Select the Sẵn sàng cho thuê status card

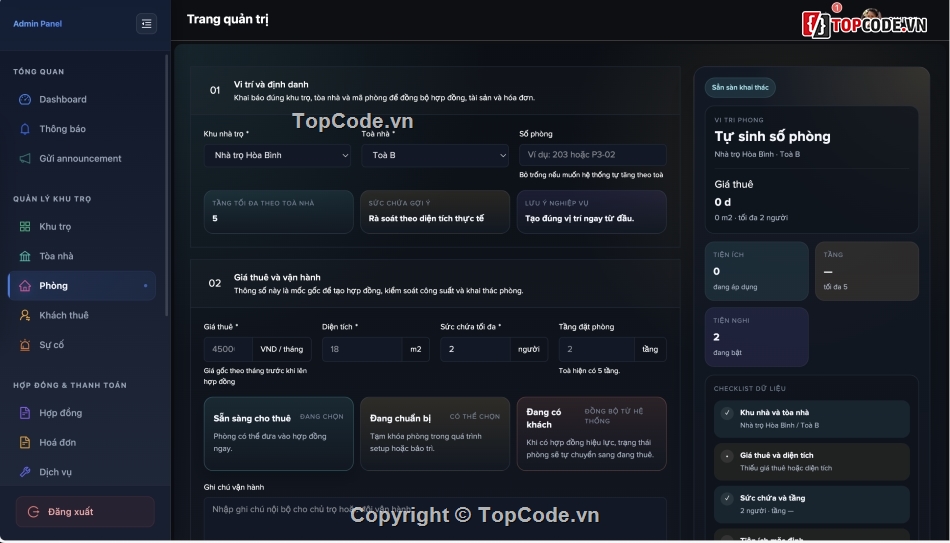coord(279,434)
